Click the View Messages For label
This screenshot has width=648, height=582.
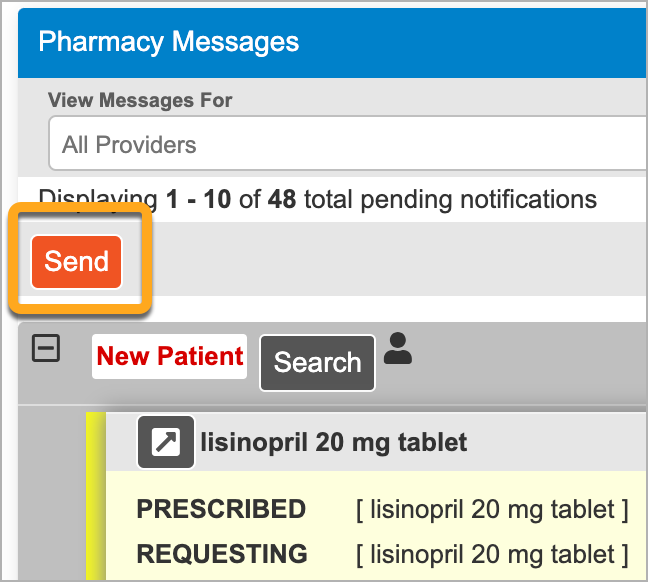pos(140,100)
